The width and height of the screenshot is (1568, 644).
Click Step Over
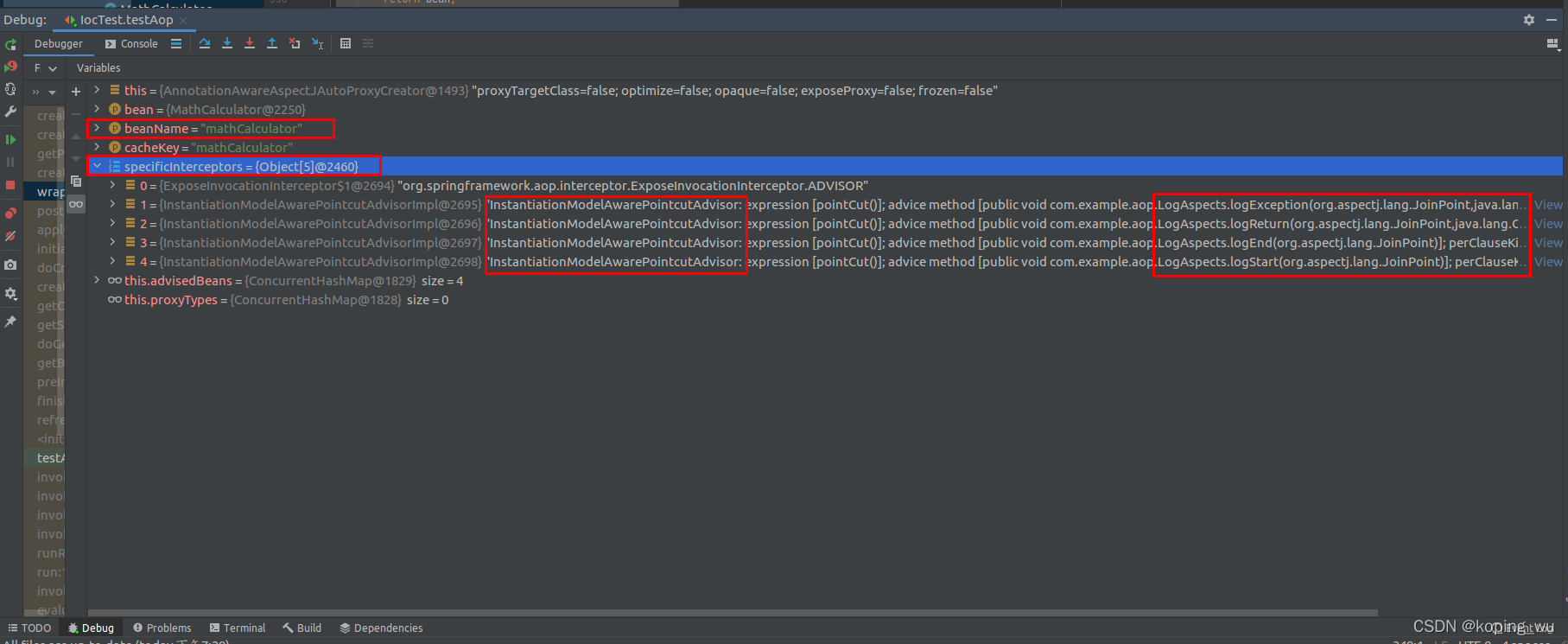point(205,43)
